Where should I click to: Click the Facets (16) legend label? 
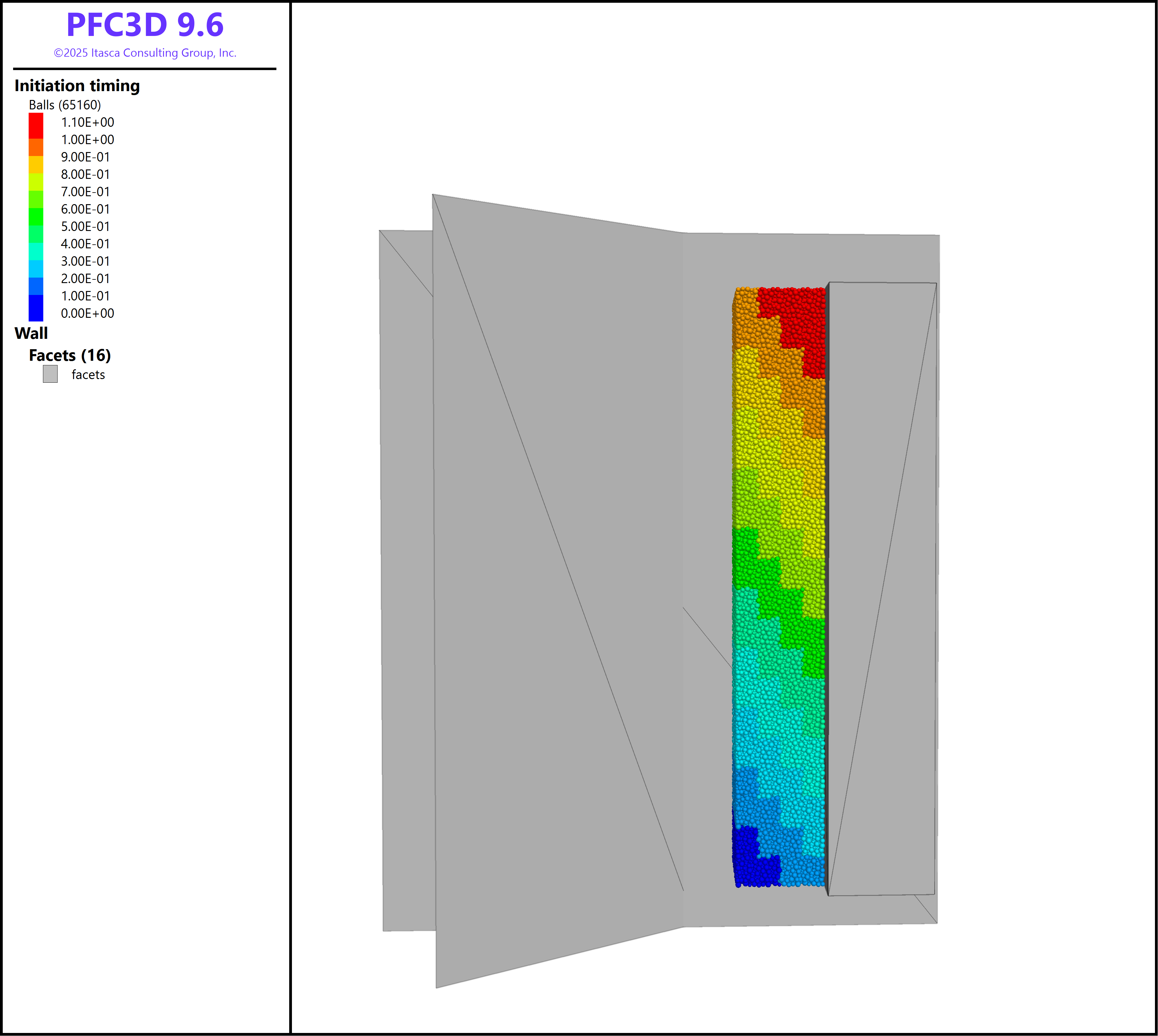[70, 355]
